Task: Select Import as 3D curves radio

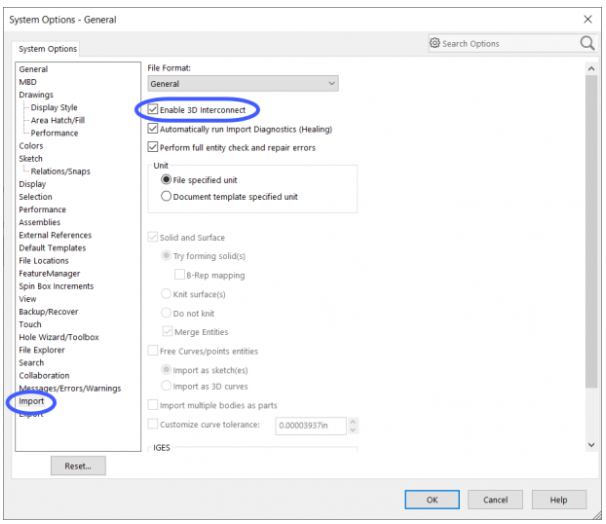Action: tap(166, 386)
